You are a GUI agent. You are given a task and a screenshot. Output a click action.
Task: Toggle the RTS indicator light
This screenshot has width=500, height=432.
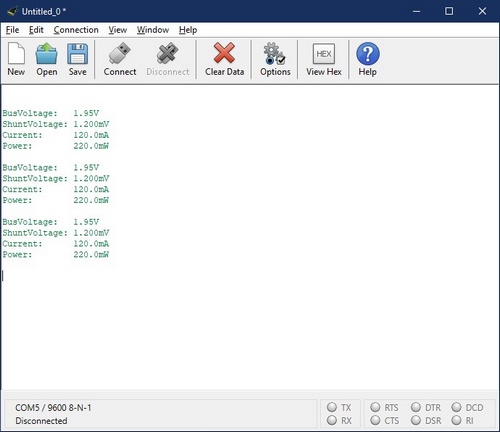coord(375,407)
